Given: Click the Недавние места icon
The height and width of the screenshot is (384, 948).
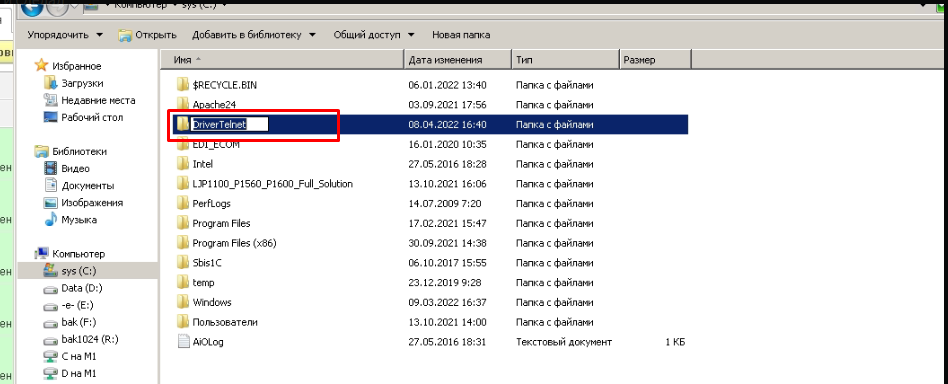Looking at the screenshot, I should tap(51, 100).
